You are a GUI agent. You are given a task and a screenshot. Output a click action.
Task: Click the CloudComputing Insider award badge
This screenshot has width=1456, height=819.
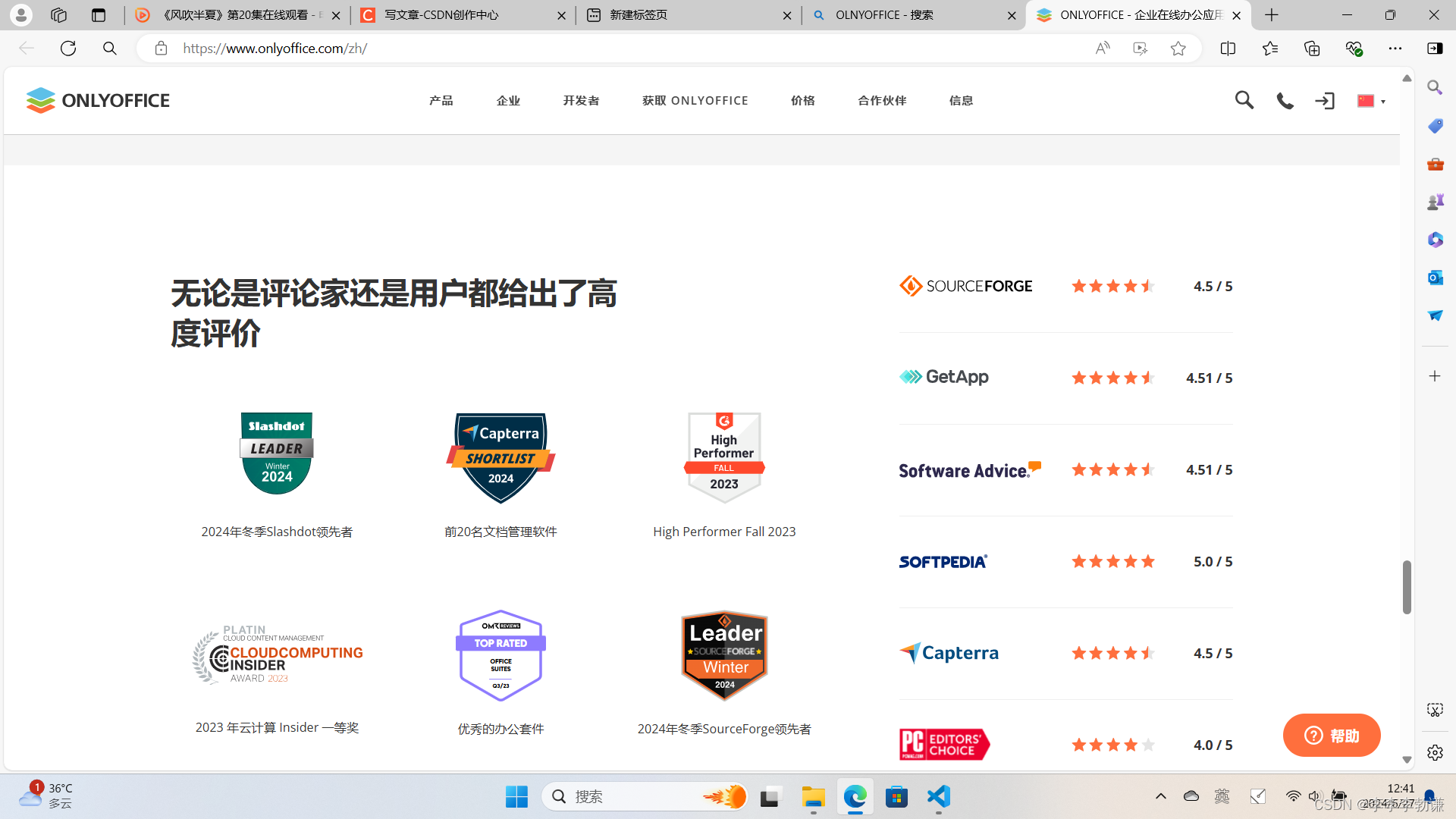point(278,654)
